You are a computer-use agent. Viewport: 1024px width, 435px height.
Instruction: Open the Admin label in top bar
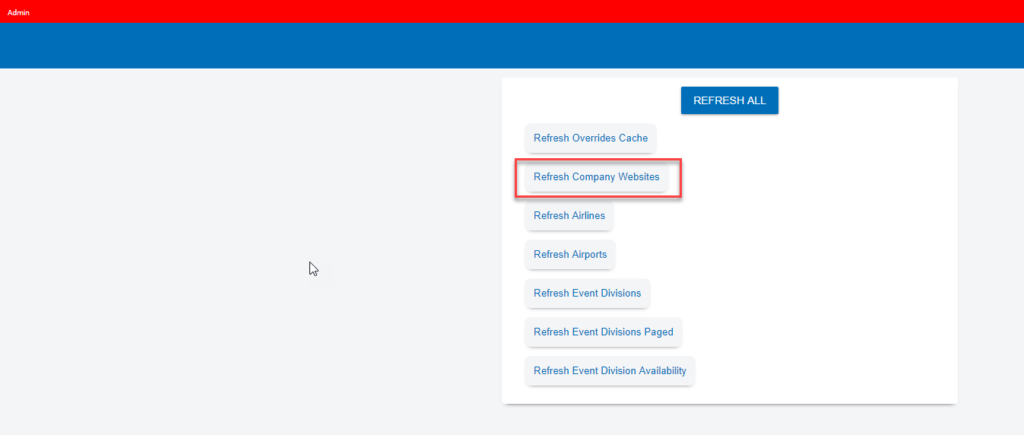[x=19, y=11]
